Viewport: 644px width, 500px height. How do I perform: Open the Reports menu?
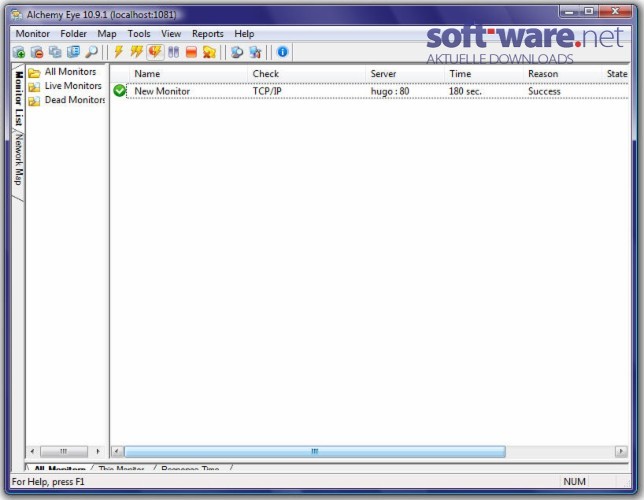point(207,34)
